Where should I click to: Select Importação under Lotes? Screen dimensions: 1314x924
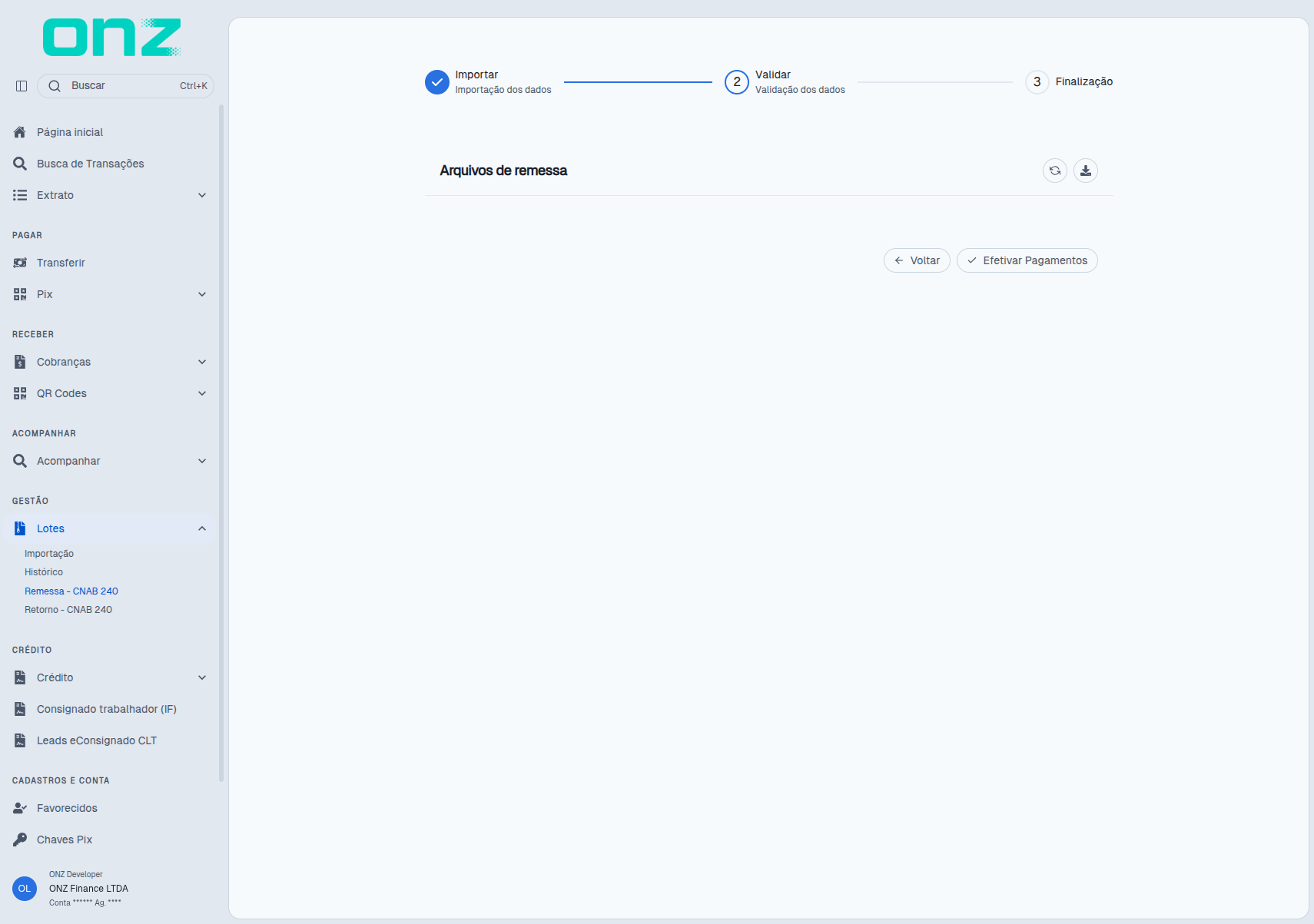(49, 554)
